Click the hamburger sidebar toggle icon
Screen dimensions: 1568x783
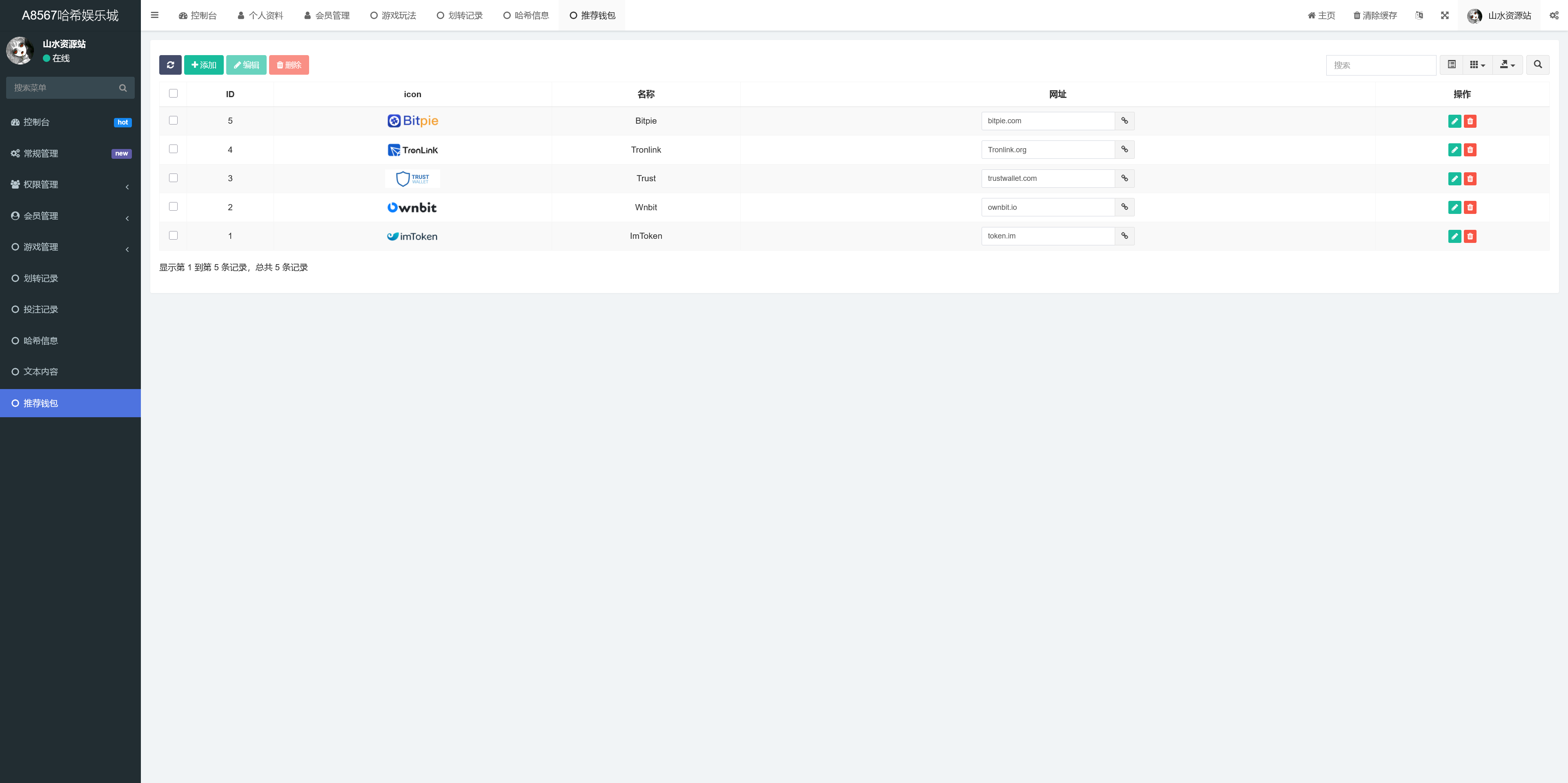coord(155,15)
